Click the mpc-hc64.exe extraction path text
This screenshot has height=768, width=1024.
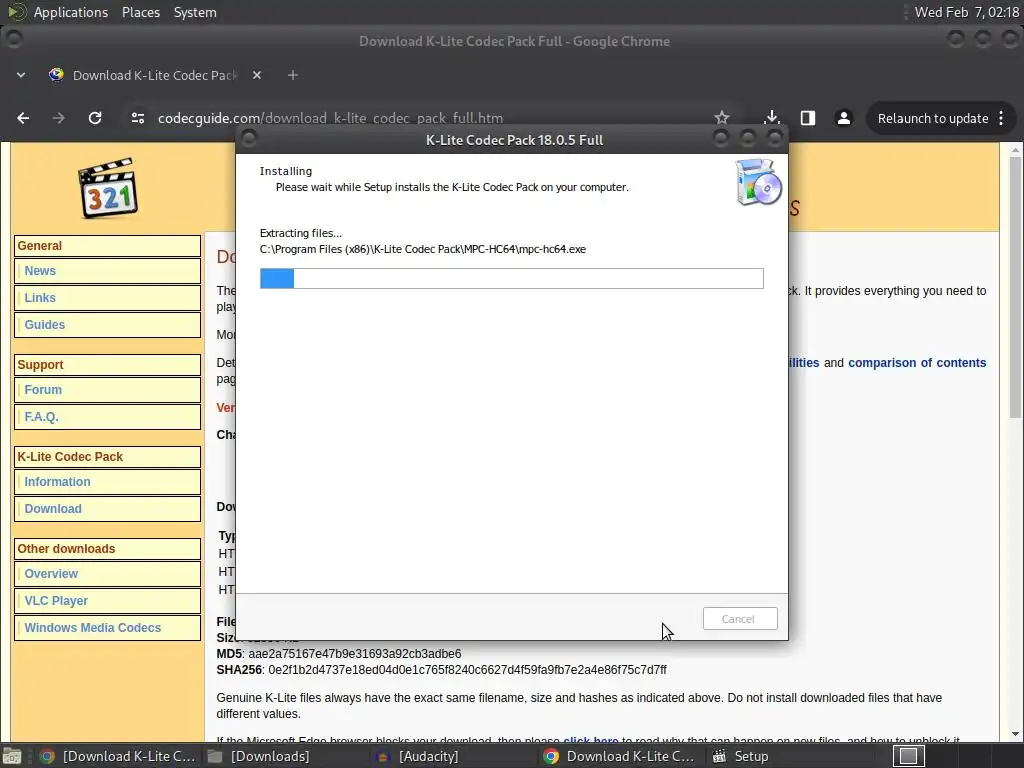point(423,249)
